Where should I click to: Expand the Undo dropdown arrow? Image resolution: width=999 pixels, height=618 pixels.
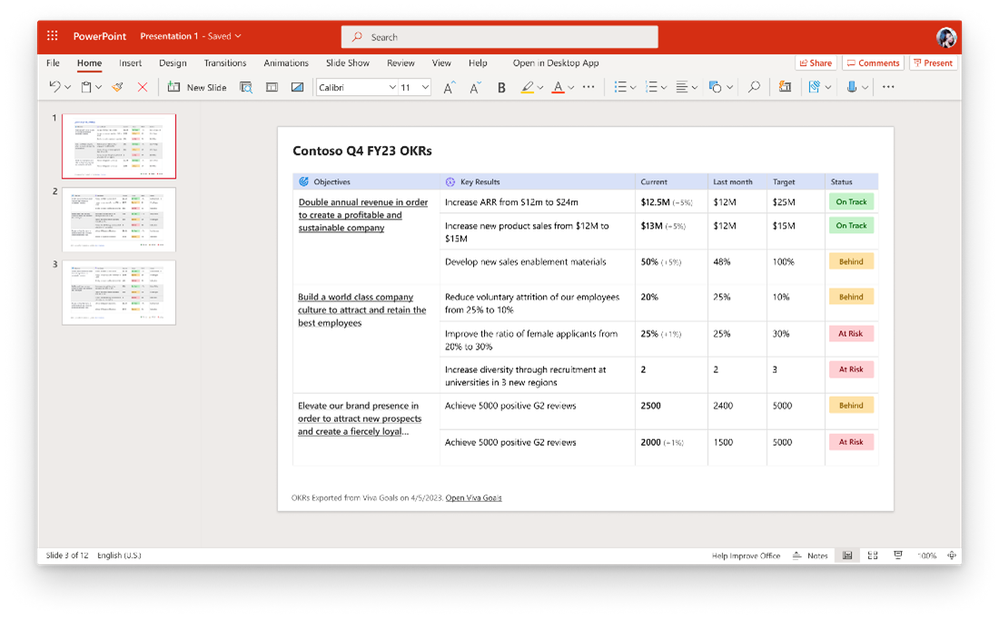coord(68,88)
